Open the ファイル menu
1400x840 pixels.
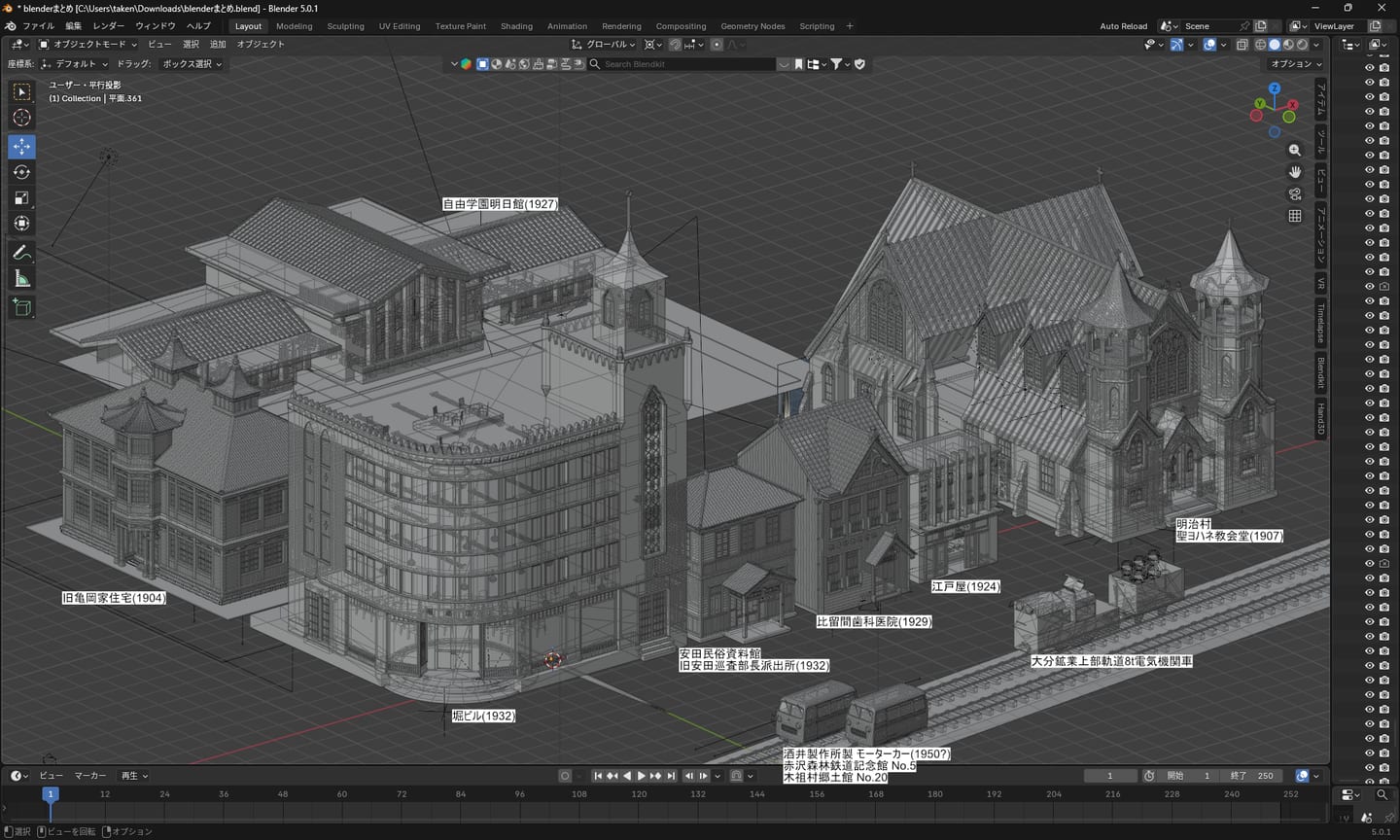pos(39,26)
